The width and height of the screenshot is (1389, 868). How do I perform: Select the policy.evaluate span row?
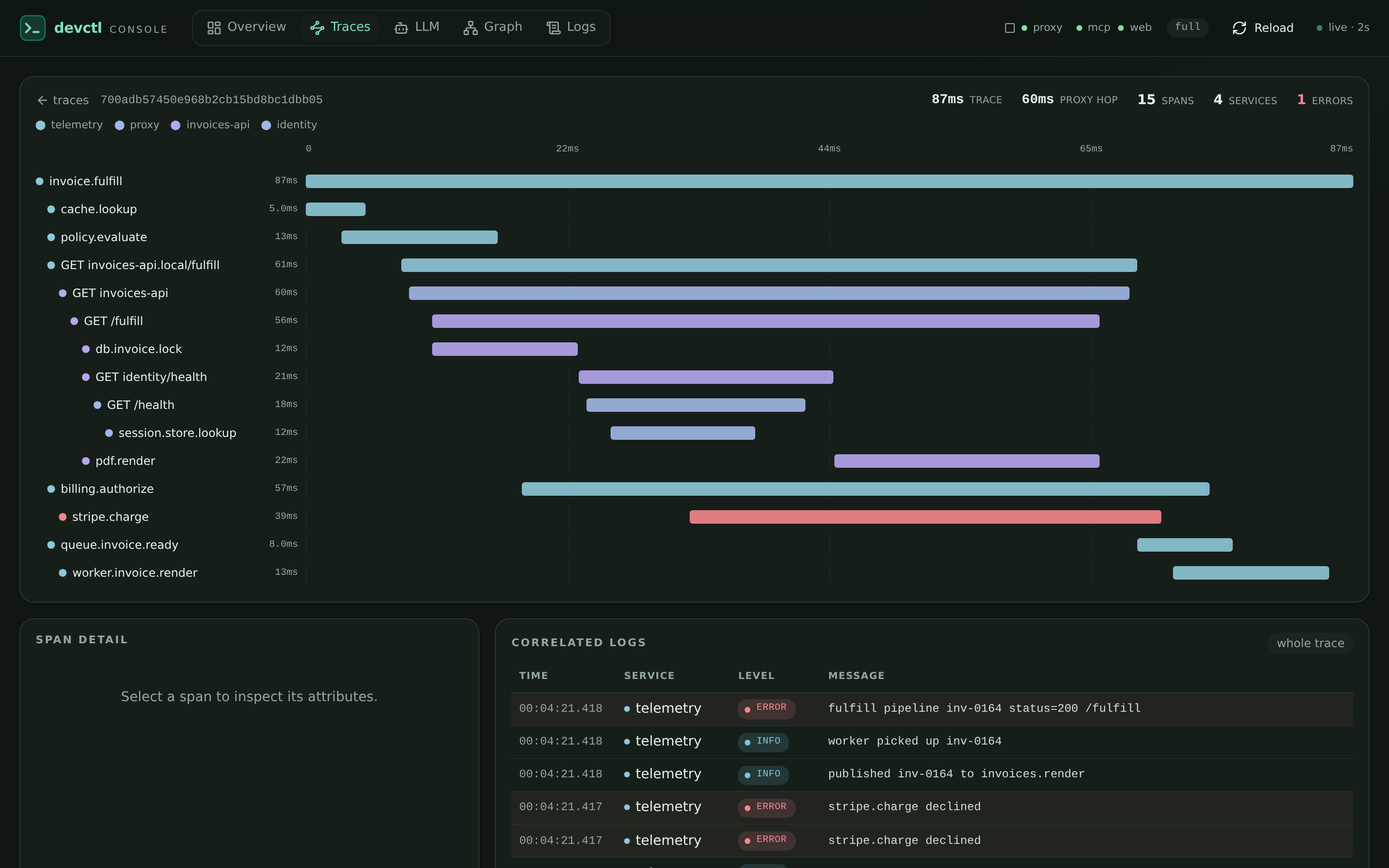[x=694, y=237]
